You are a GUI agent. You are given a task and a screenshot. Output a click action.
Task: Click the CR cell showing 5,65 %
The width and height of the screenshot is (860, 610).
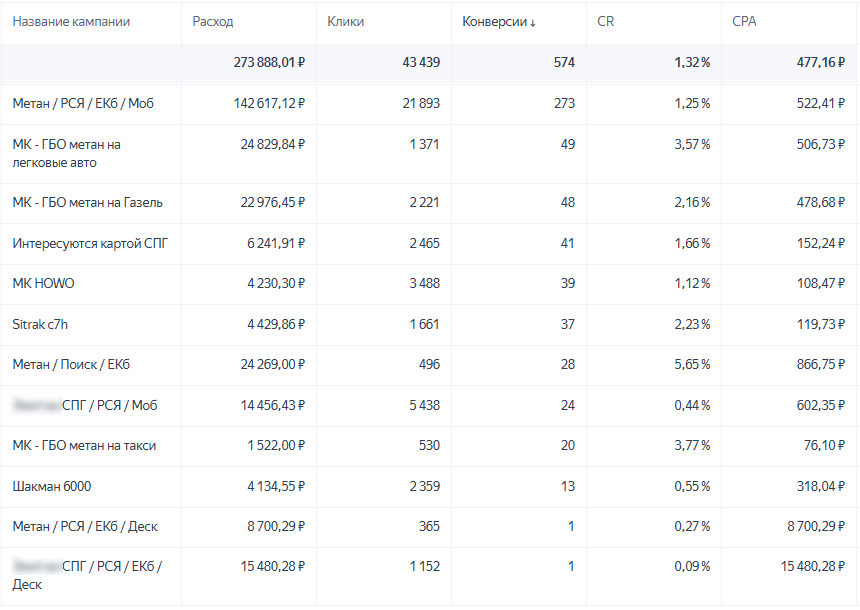pyautogui.click(x=691, y=365)
